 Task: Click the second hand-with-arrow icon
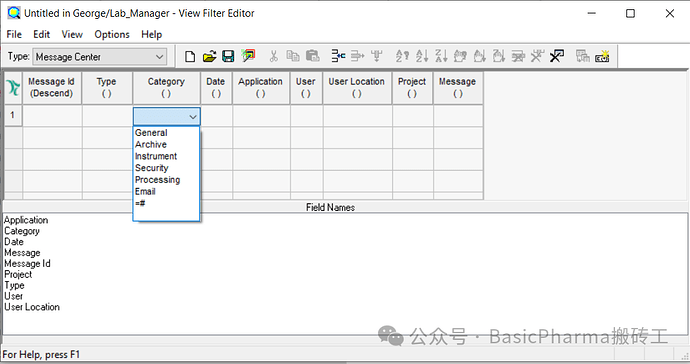(x=499, y=56)
